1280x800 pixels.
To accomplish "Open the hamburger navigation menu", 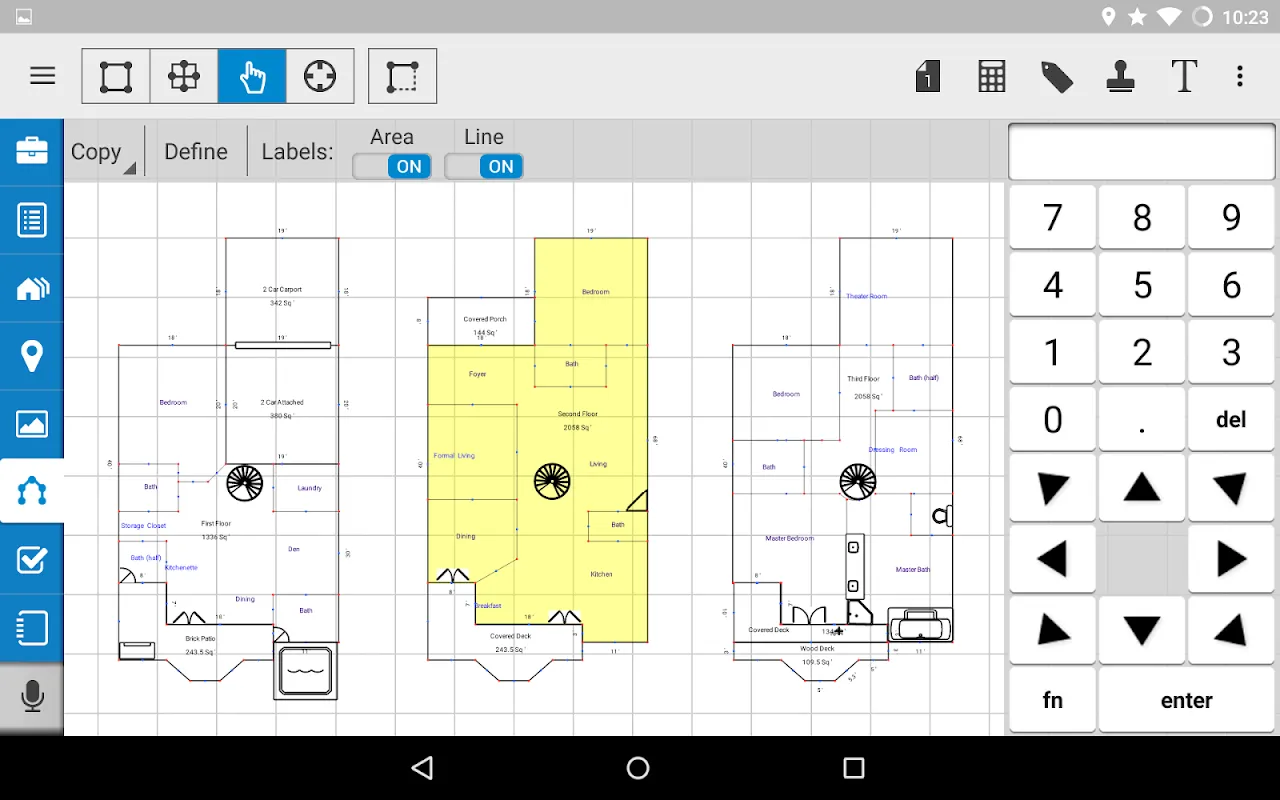I will (42, 76).
